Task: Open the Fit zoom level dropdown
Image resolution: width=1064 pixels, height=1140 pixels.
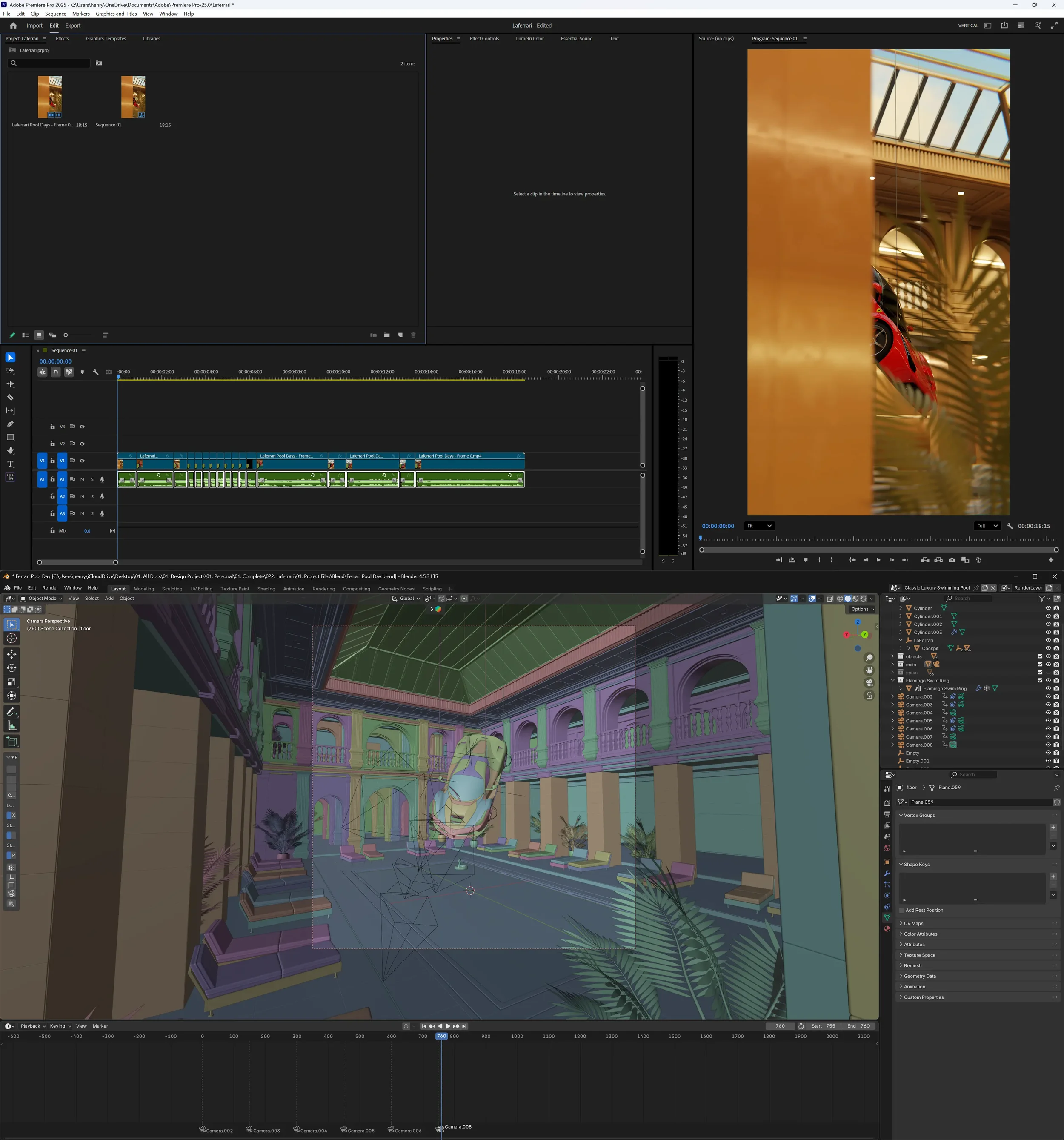Action: pos(759,527)
